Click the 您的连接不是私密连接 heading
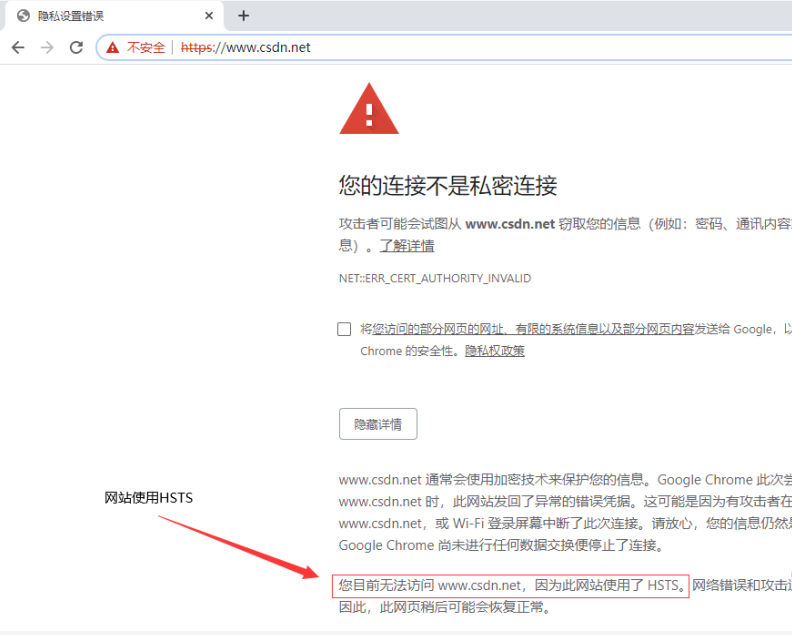Image resolution: width=792 pixels, height=635 pixels. [448, 185]
